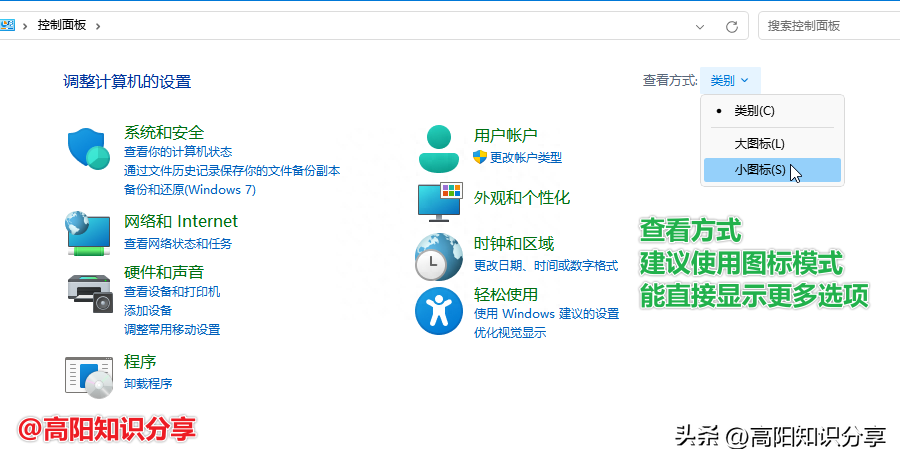Expand the address bar history dropdown arrow
This screenshot has height=461, width=900.
coord(700,26)
